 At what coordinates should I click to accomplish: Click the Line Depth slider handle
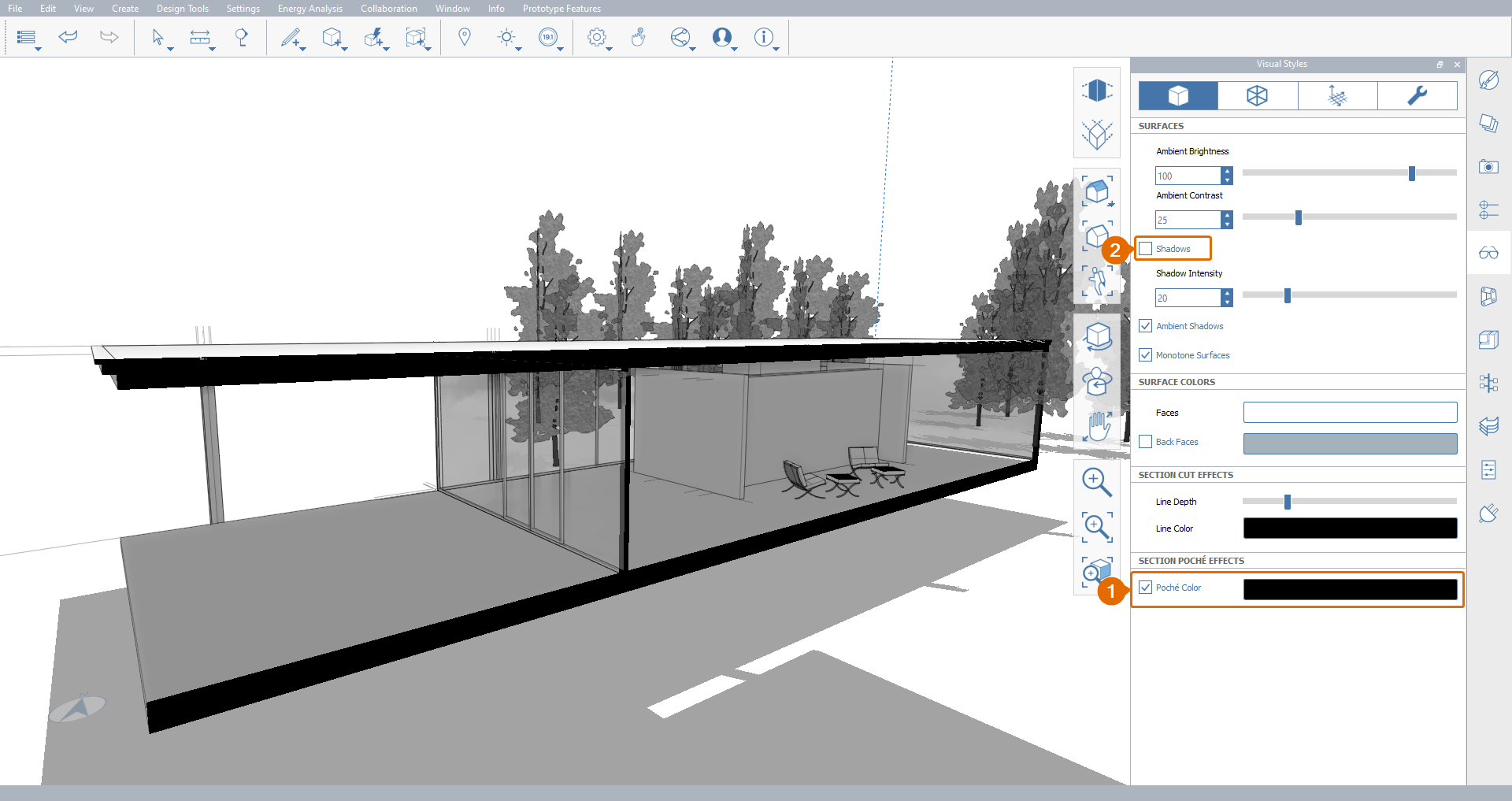(x=1288, y=502)
